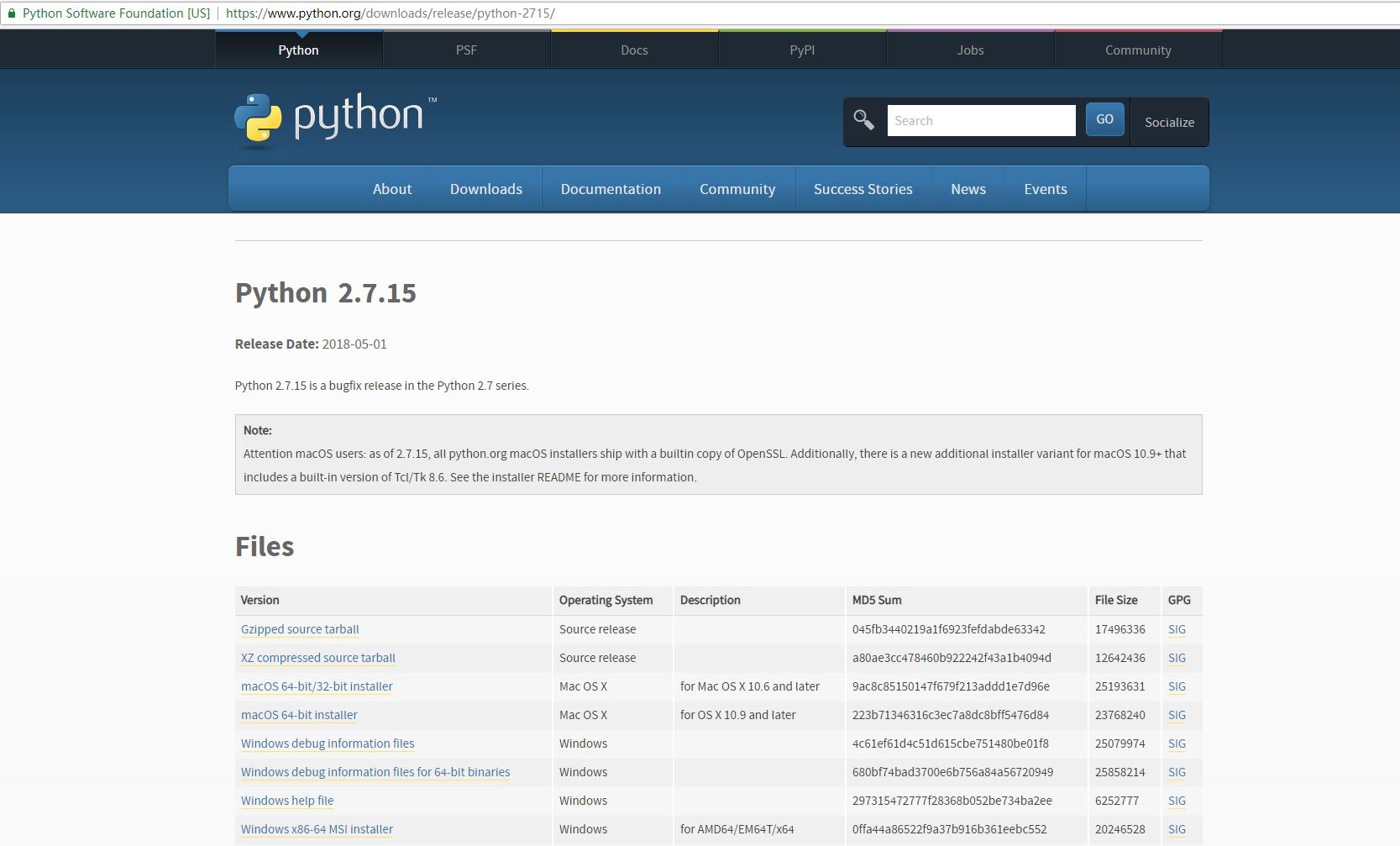1400x846 pixels.
Task: Open SIG link for Gzipped source tarball
Action: 1177,629
